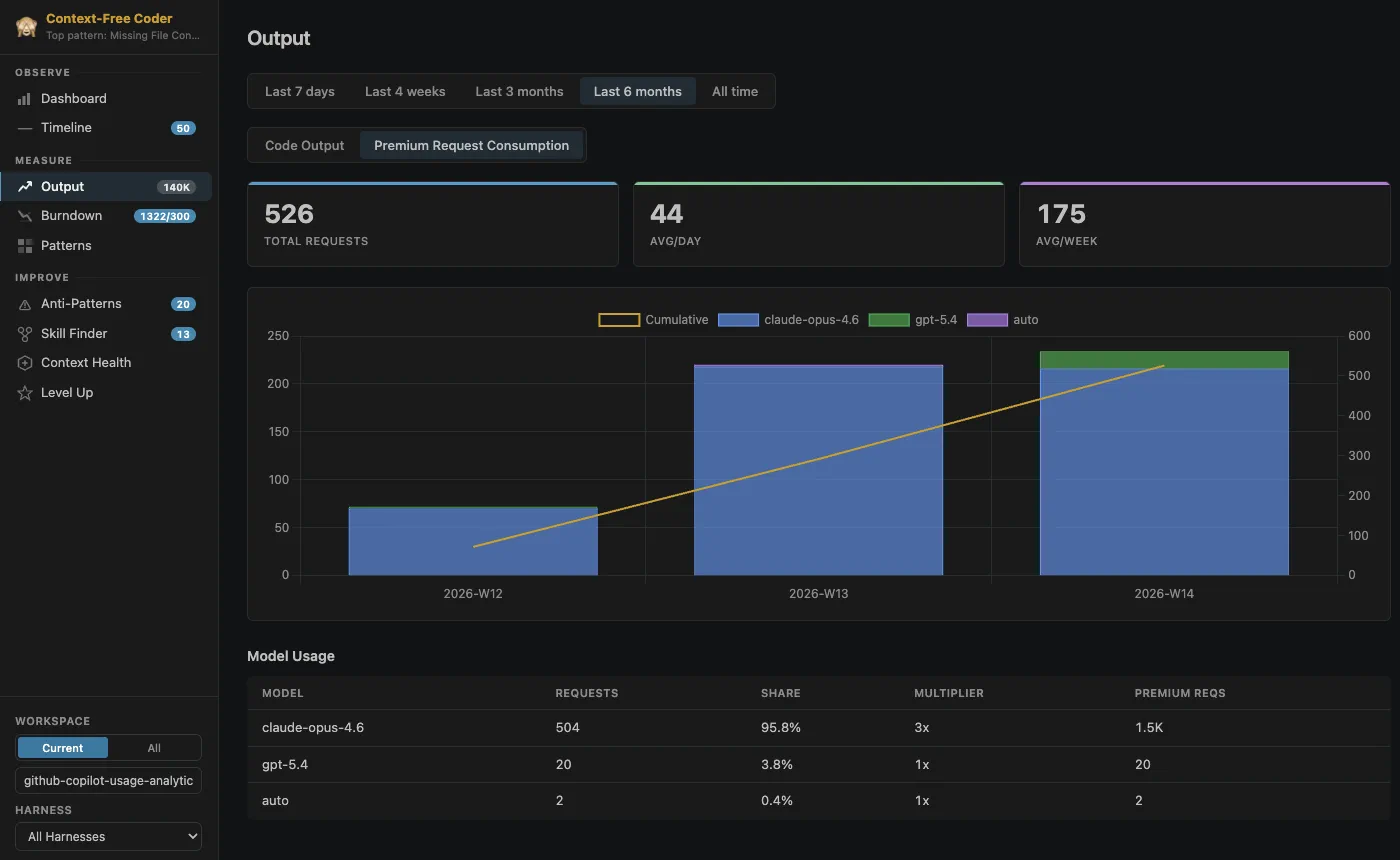Click the Dashboard bar-chart icon
Image resolution: width=1400 pixels, height=860 pixels.
[x=25, y=99]
